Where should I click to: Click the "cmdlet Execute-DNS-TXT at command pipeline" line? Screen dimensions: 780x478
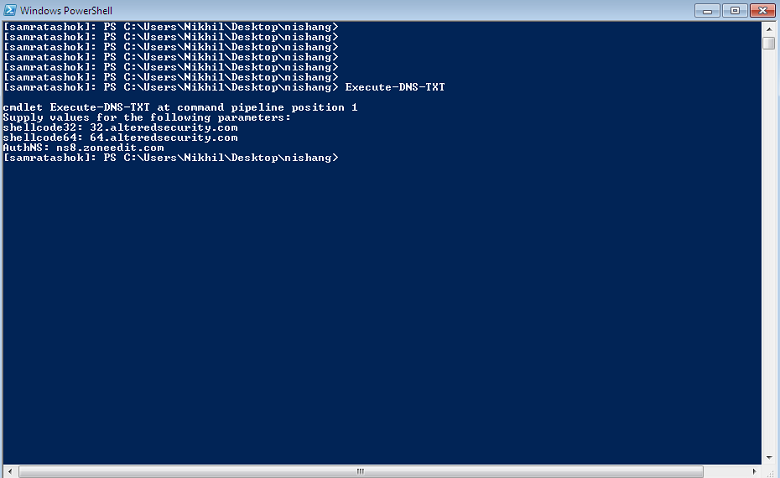tap(180, 107)
